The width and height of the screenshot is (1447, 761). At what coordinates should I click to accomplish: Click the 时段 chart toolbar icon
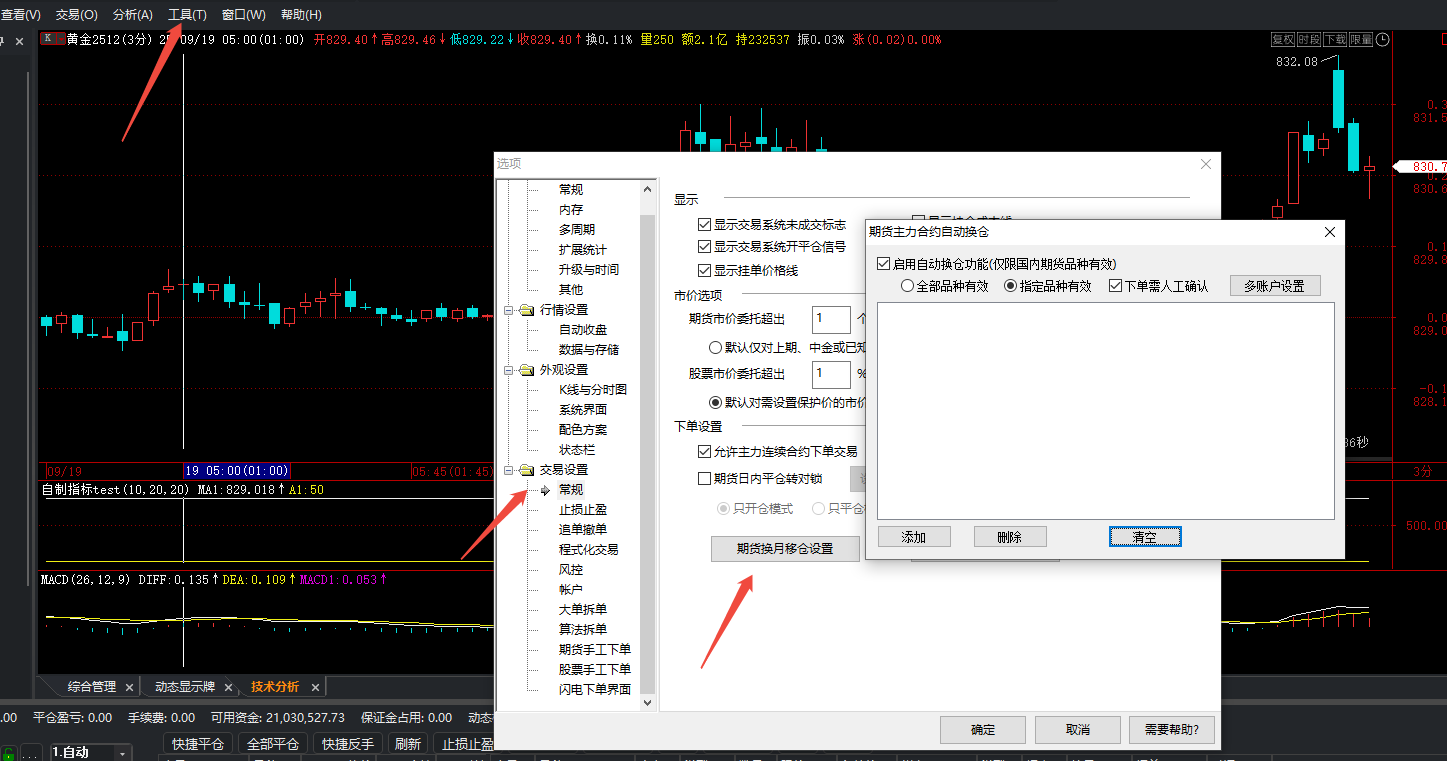point(1309,40)
